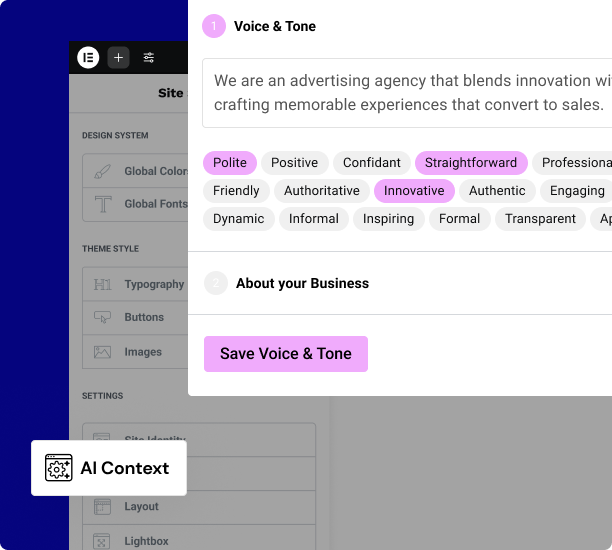
Task: Click the AI Context label button
Action: pos(124,468)
